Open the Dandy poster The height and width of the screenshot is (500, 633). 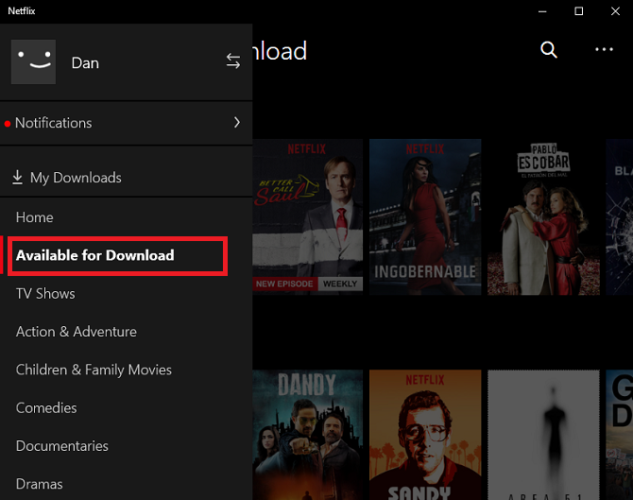308,435
